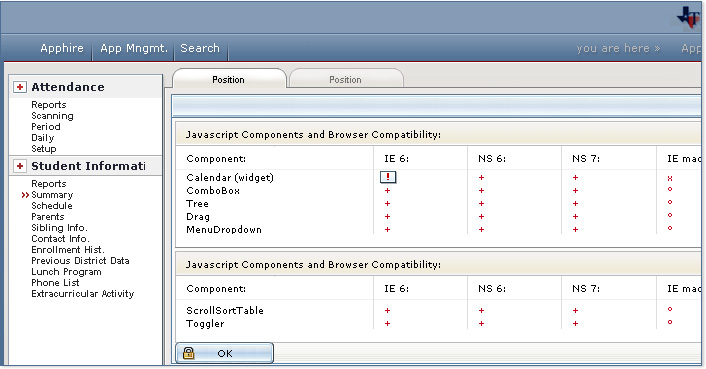Click the exclamation warning icon for Calendar IE 6

coord(388,177)
